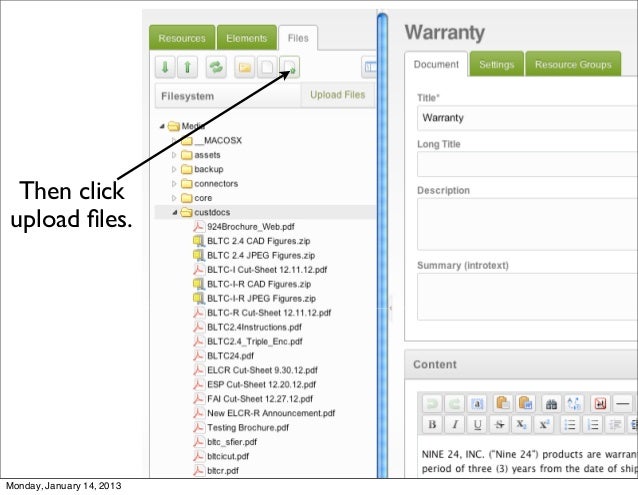This screenshot has width=638, height=495.
Task: Select New ELCR-R Announcement.pdf
Action: [271, 413]
